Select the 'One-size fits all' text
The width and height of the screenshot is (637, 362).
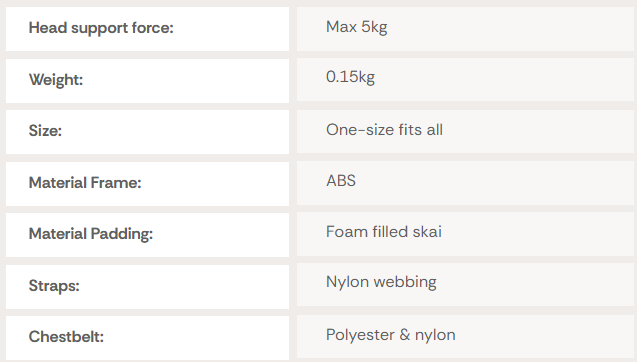pos(384,130)
